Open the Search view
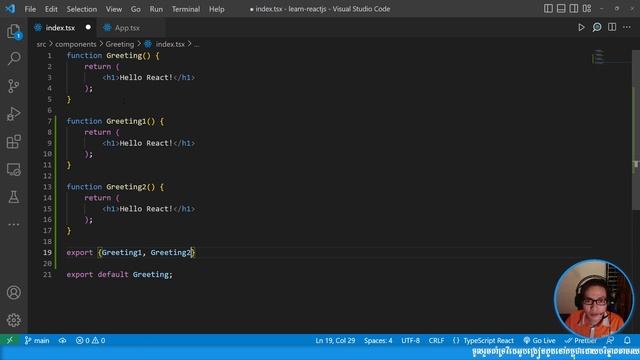640x360 pixels. coord(14,58)
